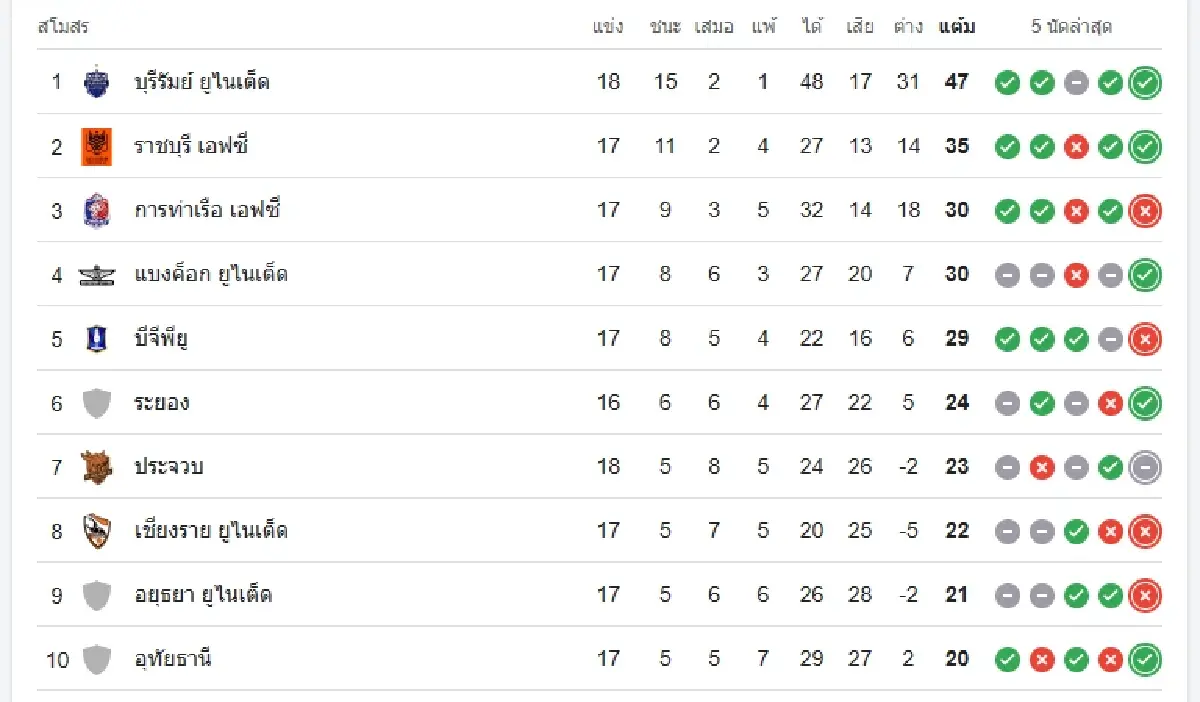
Task: Click the Bangkok United wings logo
Action: 96,275
